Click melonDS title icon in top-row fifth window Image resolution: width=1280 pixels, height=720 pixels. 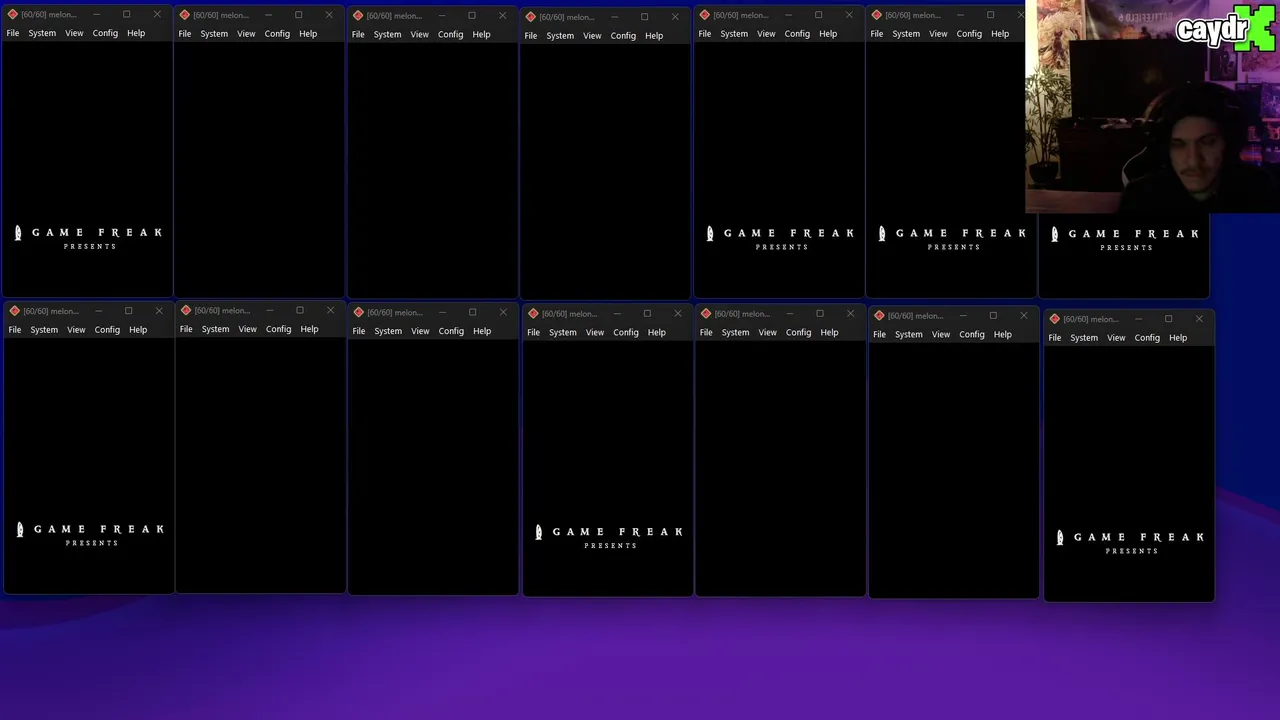point(704,15)
